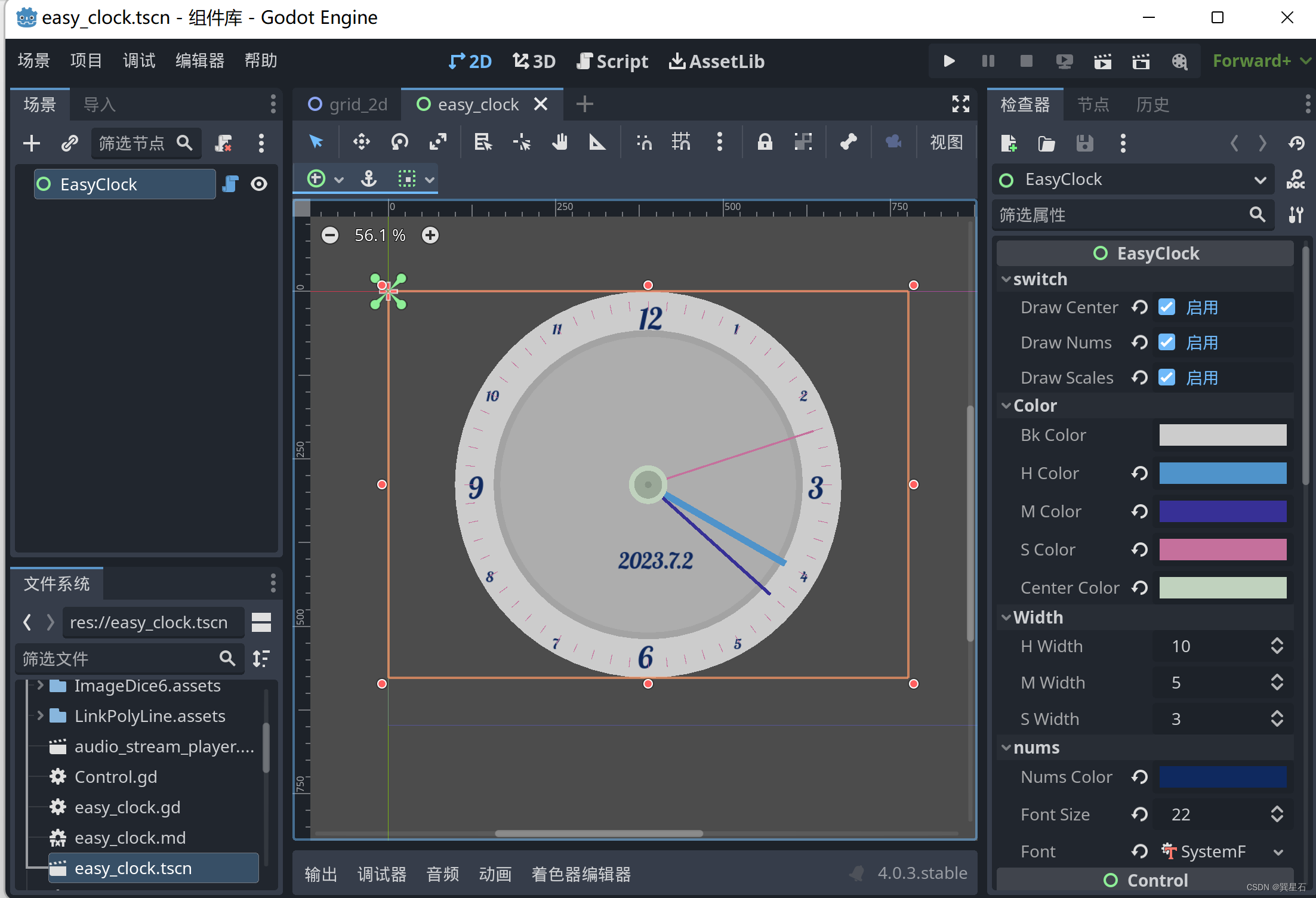Open the AssetLib workspace
This screenshot has width=1316, height=898.
[x=717, y=61]
